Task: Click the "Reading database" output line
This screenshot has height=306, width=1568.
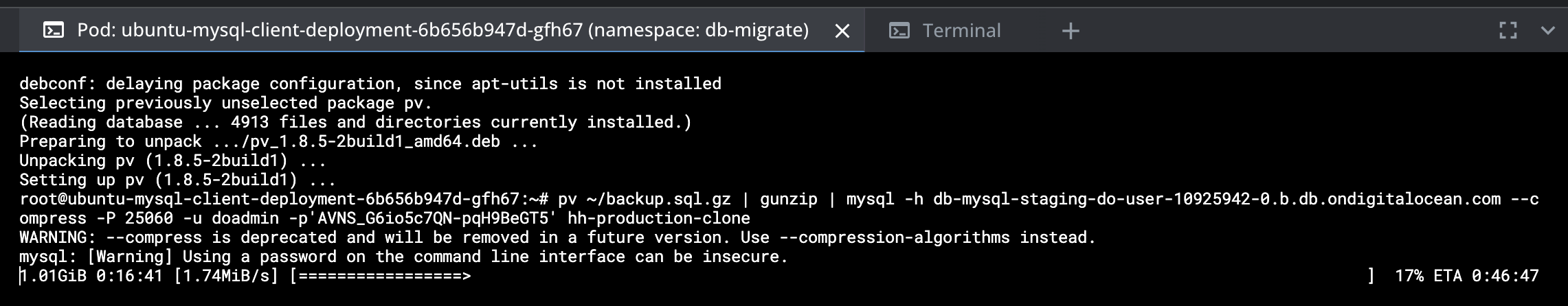Action: click(x=355, y=122)
